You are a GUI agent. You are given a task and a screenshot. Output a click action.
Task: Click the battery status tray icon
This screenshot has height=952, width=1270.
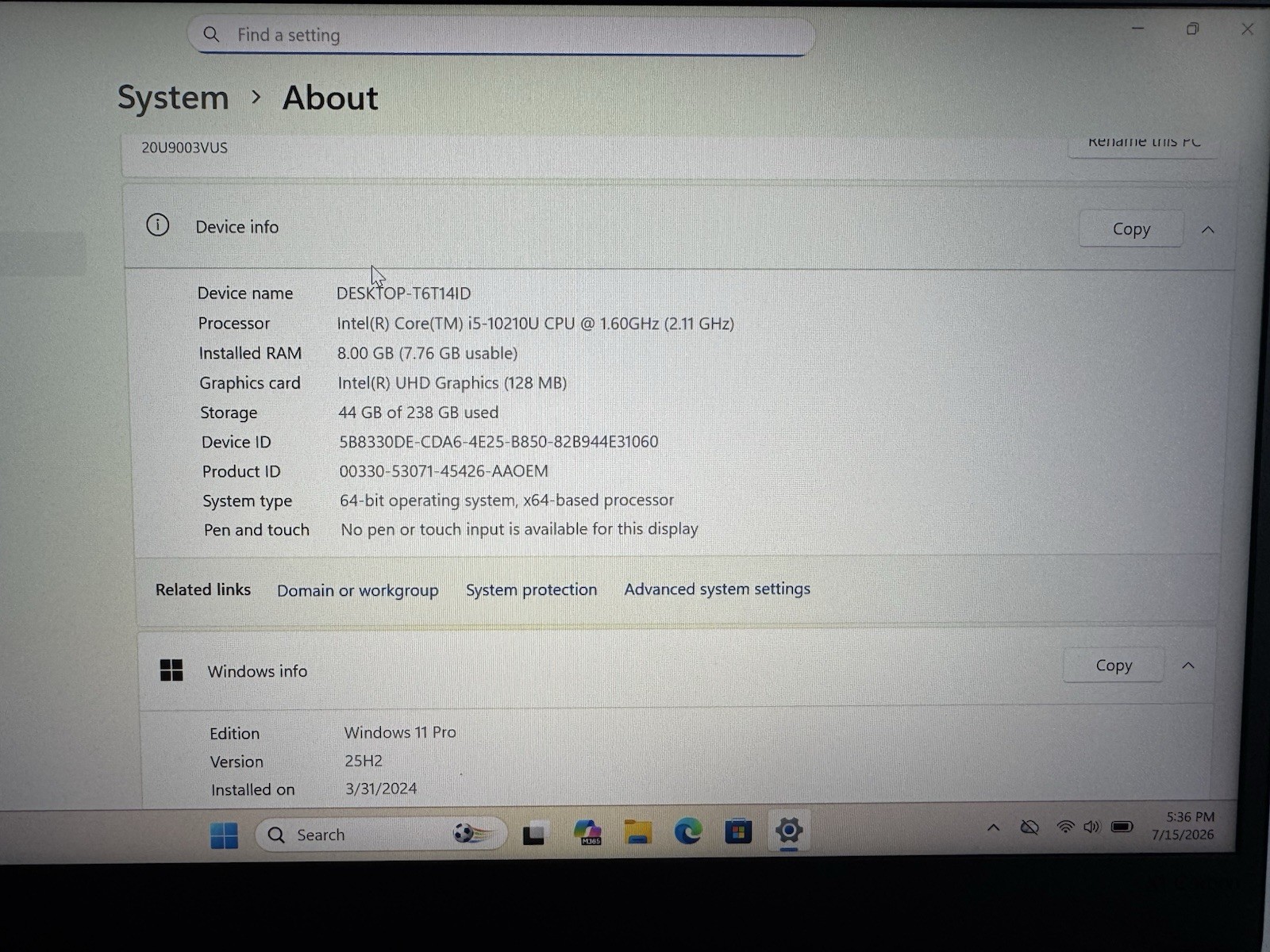click(x=1122, y=827)
